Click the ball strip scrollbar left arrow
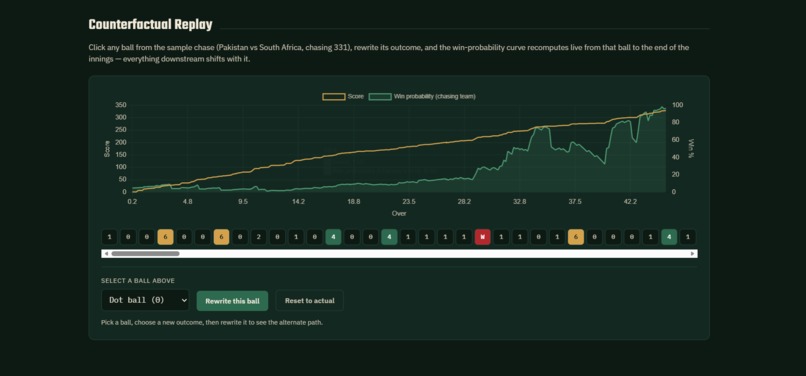This screenshot has width=806, height=376. 106,254
